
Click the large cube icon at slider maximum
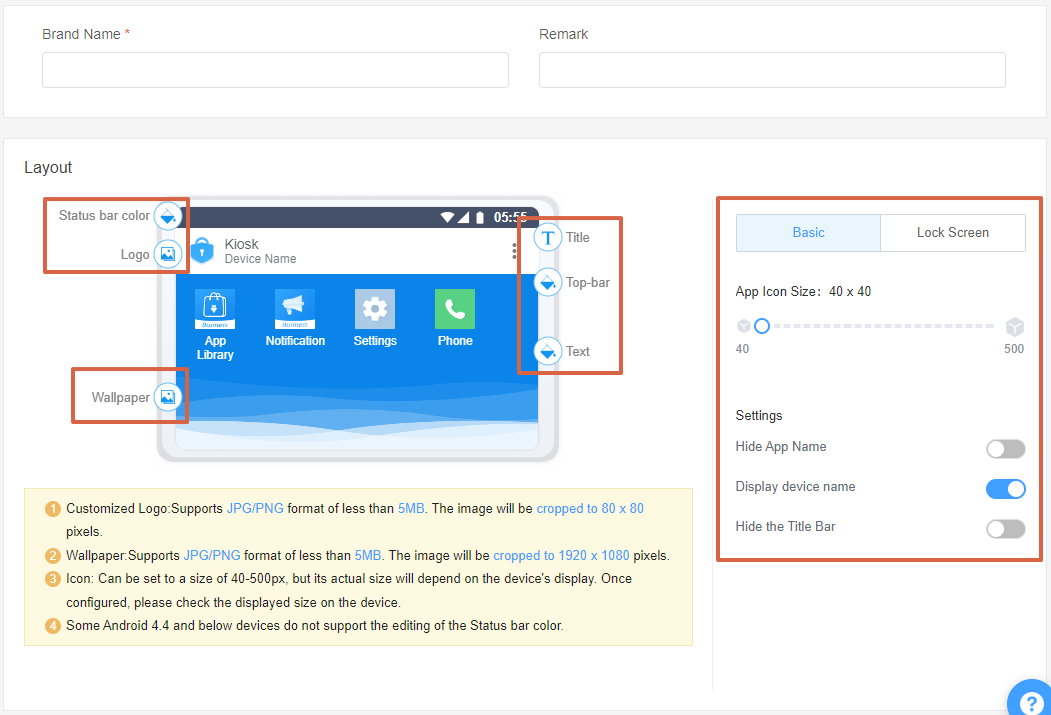[1015, 326]
